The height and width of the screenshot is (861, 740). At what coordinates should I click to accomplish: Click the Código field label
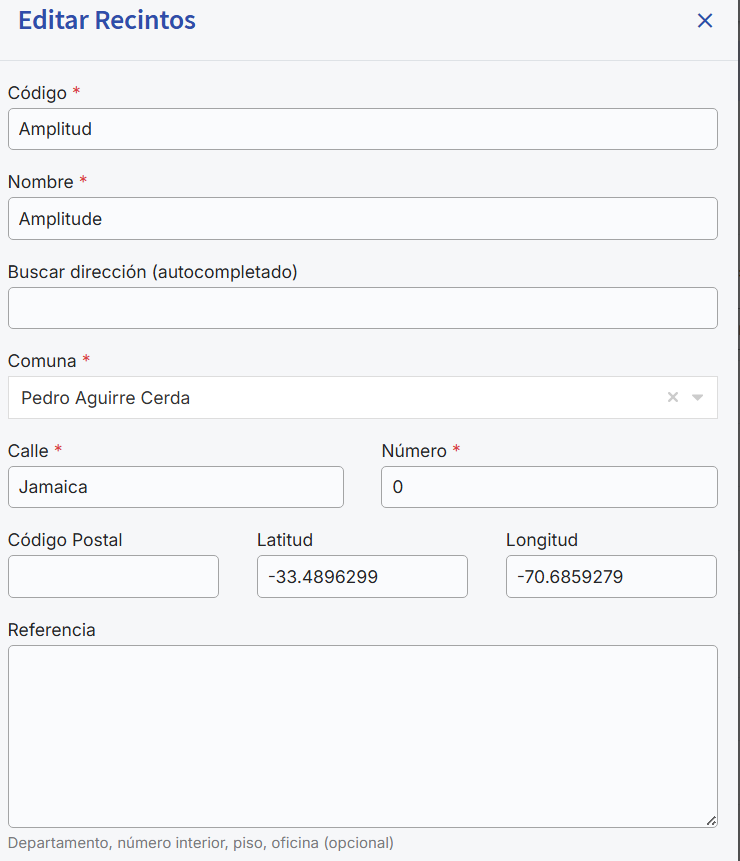pos(37,93)
